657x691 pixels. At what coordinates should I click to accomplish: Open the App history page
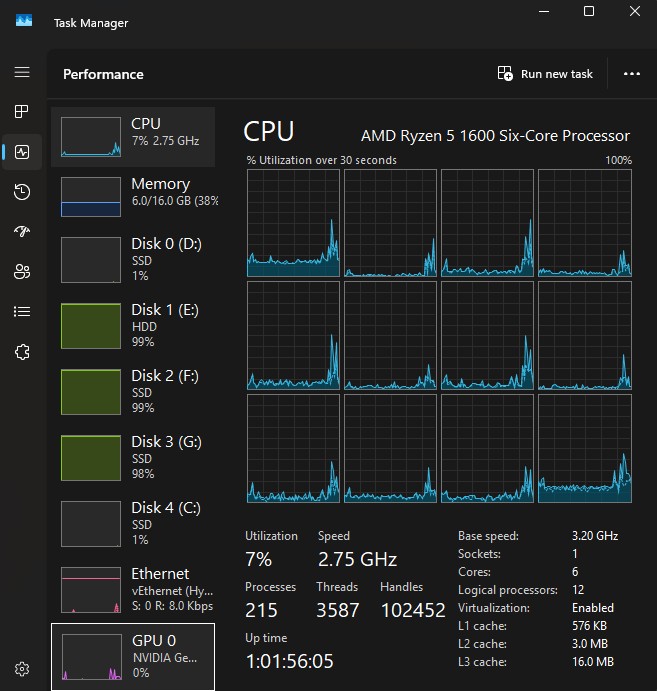point(22,192)
